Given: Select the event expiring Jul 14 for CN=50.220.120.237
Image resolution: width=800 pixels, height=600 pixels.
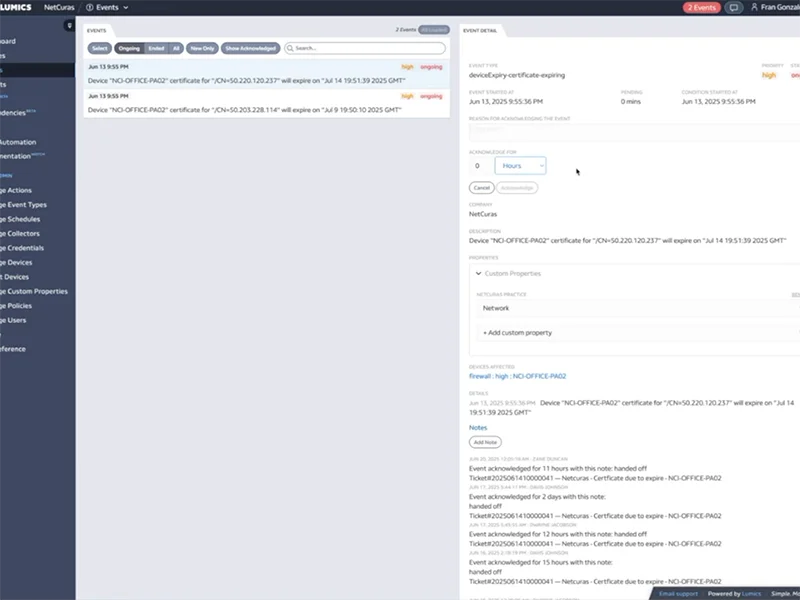Looking at the screenshot, I should [x=267, y=74].
